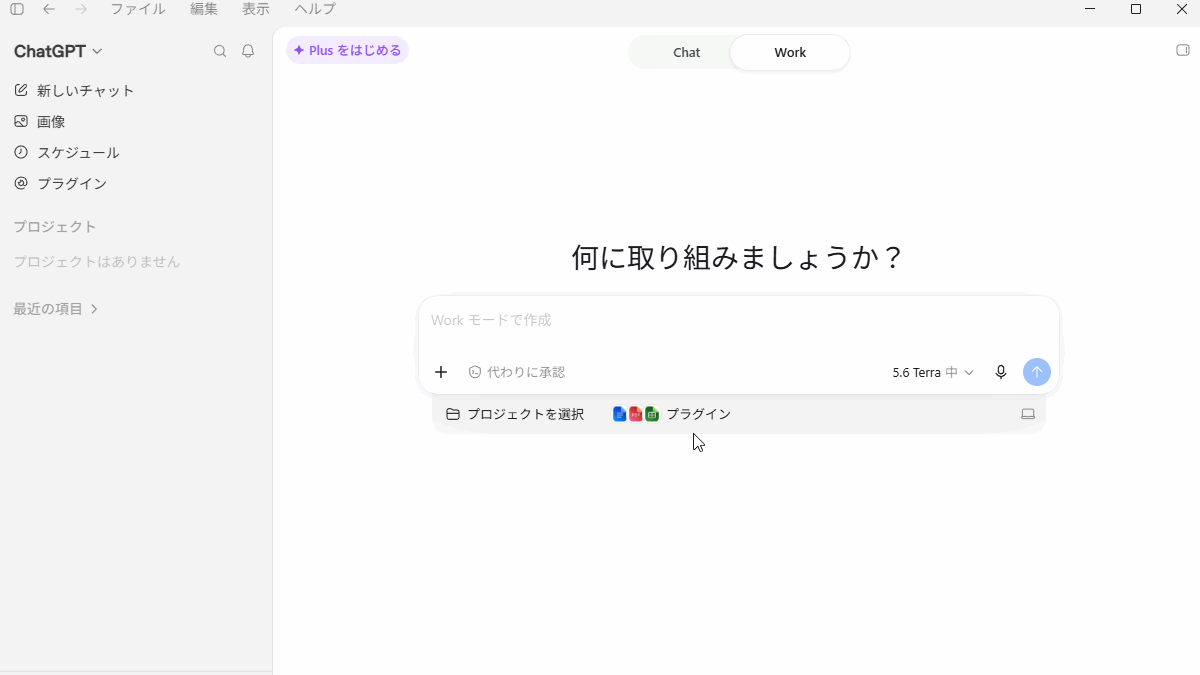Open the ファイル menu
This screenshot has width=1200, height=675.
[138, 9]
